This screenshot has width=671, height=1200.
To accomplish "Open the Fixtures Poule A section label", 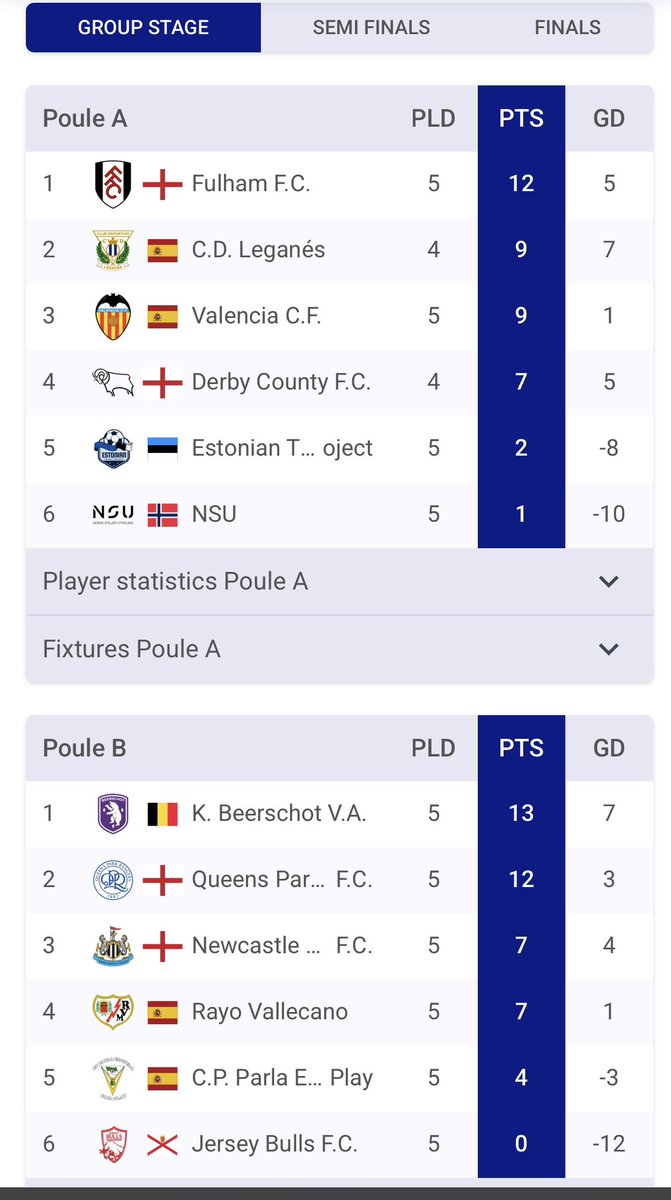I will tap(131, 649).
